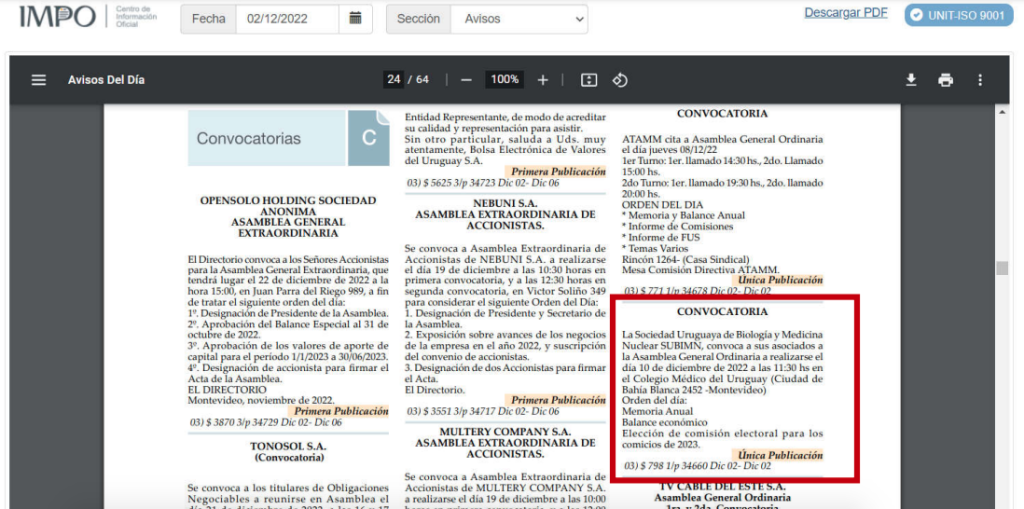Select the 100% zoom level field
The height and width of the screenshot is (509, 1024).
[505, 80]
